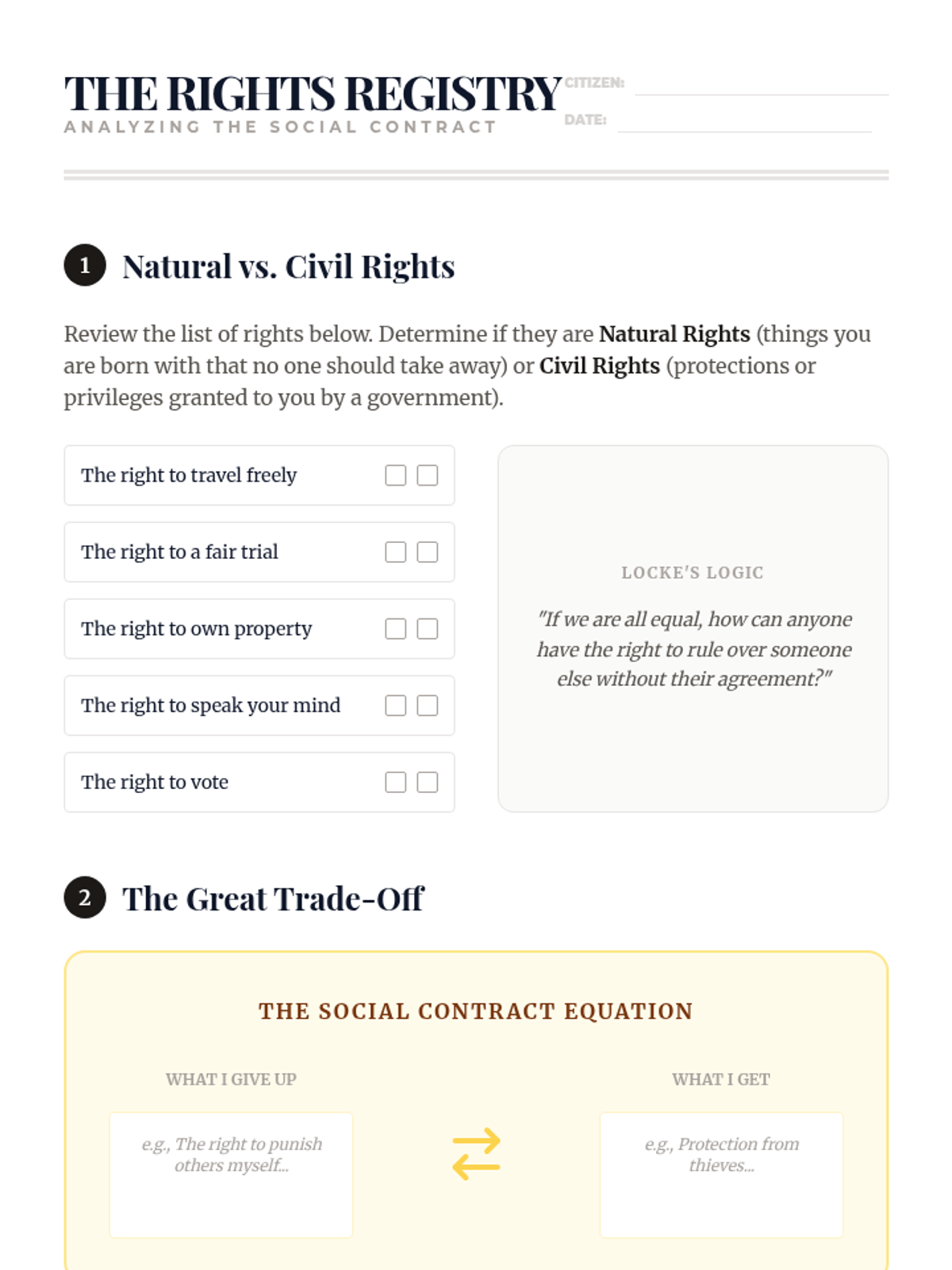Mark second box for own property
This screenshot has height=1270, width=952.
pyautogui.click(x=428, y=629)
